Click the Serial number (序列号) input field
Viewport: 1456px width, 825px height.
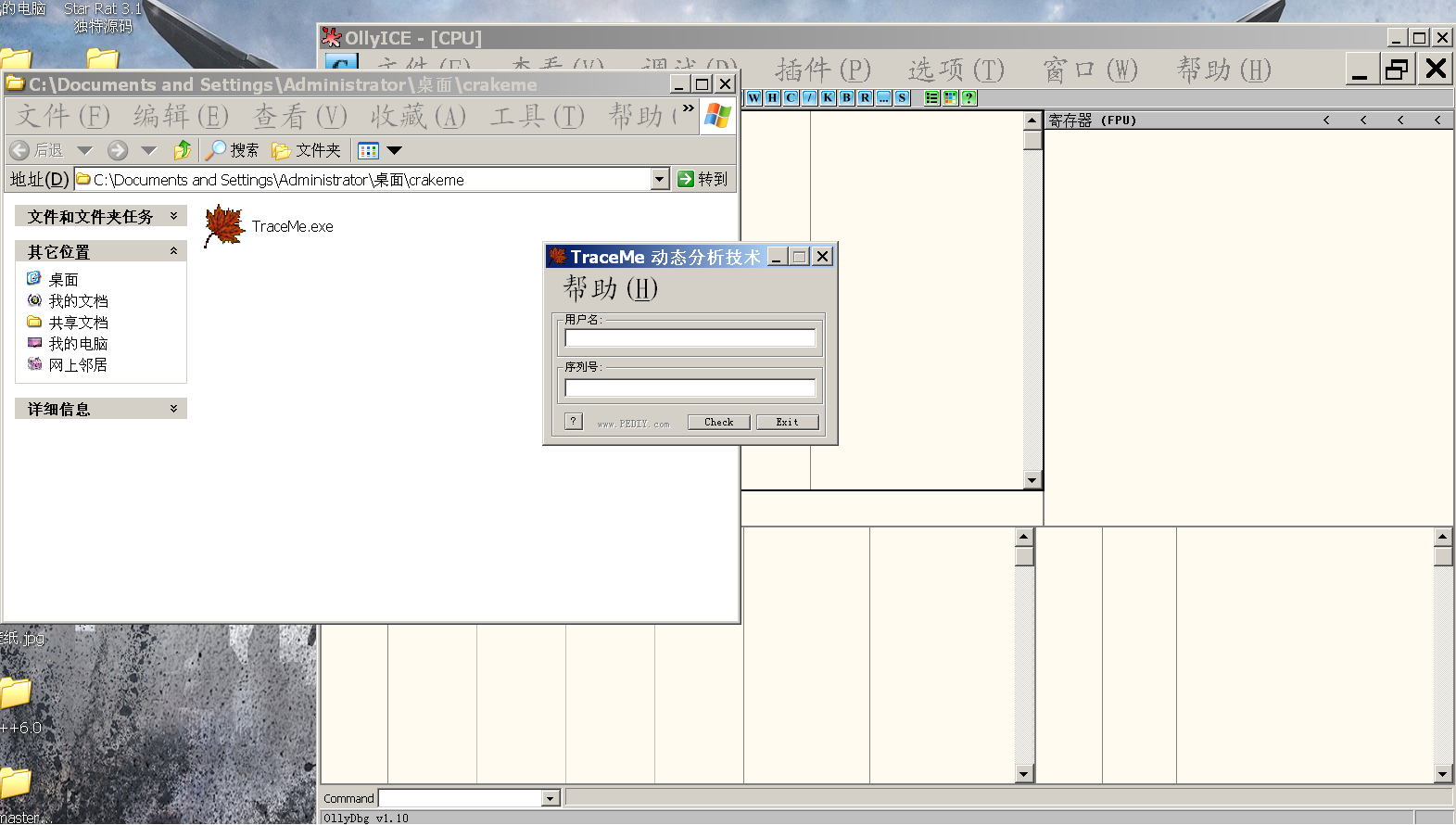(690, 387)
